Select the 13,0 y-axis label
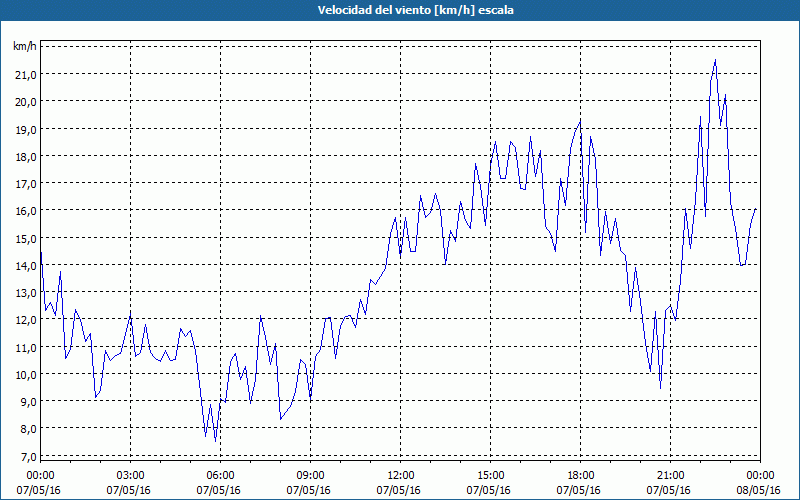The width and height of the screenshot is (800, 500). 26,293
